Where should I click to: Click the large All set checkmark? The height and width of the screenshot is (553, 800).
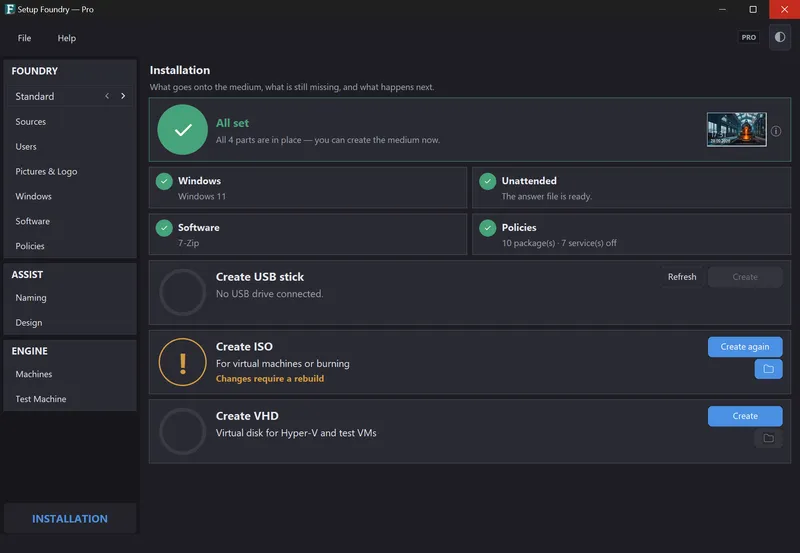[x=183, y=130]
